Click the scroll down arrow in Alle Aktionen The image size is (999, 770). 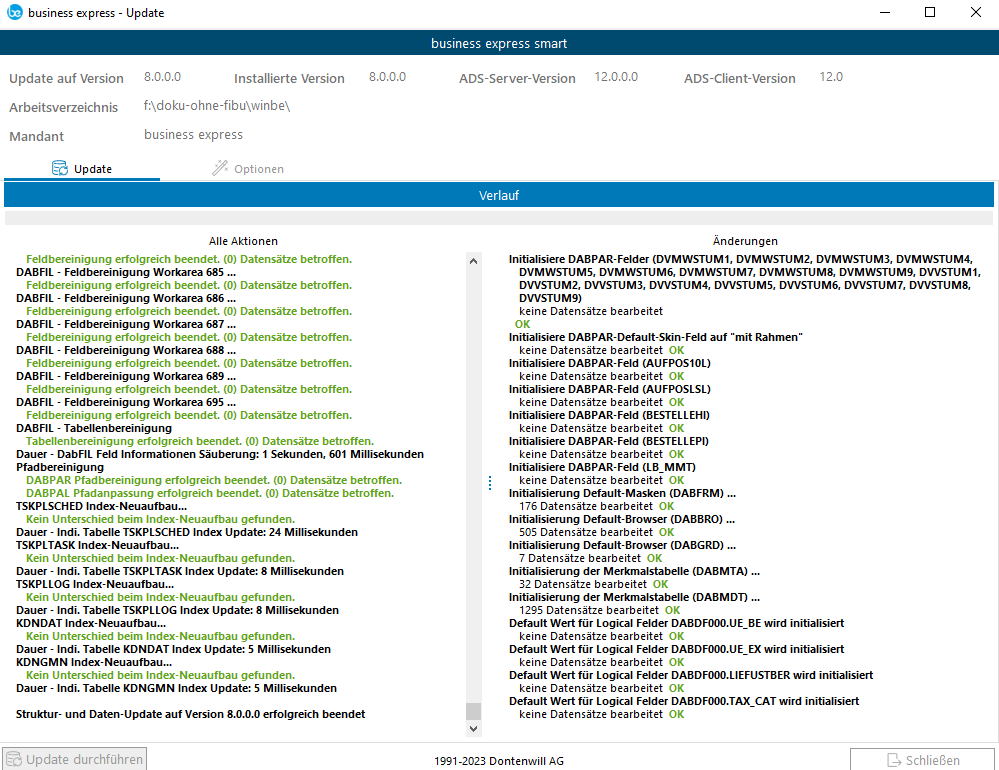(x=474, y=727)
